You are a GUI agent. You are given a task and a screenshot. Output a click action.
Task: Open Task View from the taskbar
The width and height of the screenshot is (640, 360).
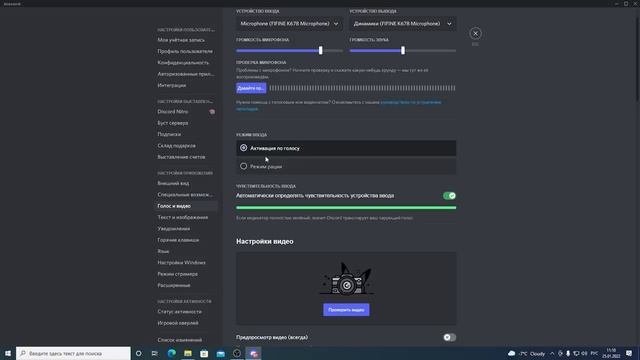[x=155, y=353]
